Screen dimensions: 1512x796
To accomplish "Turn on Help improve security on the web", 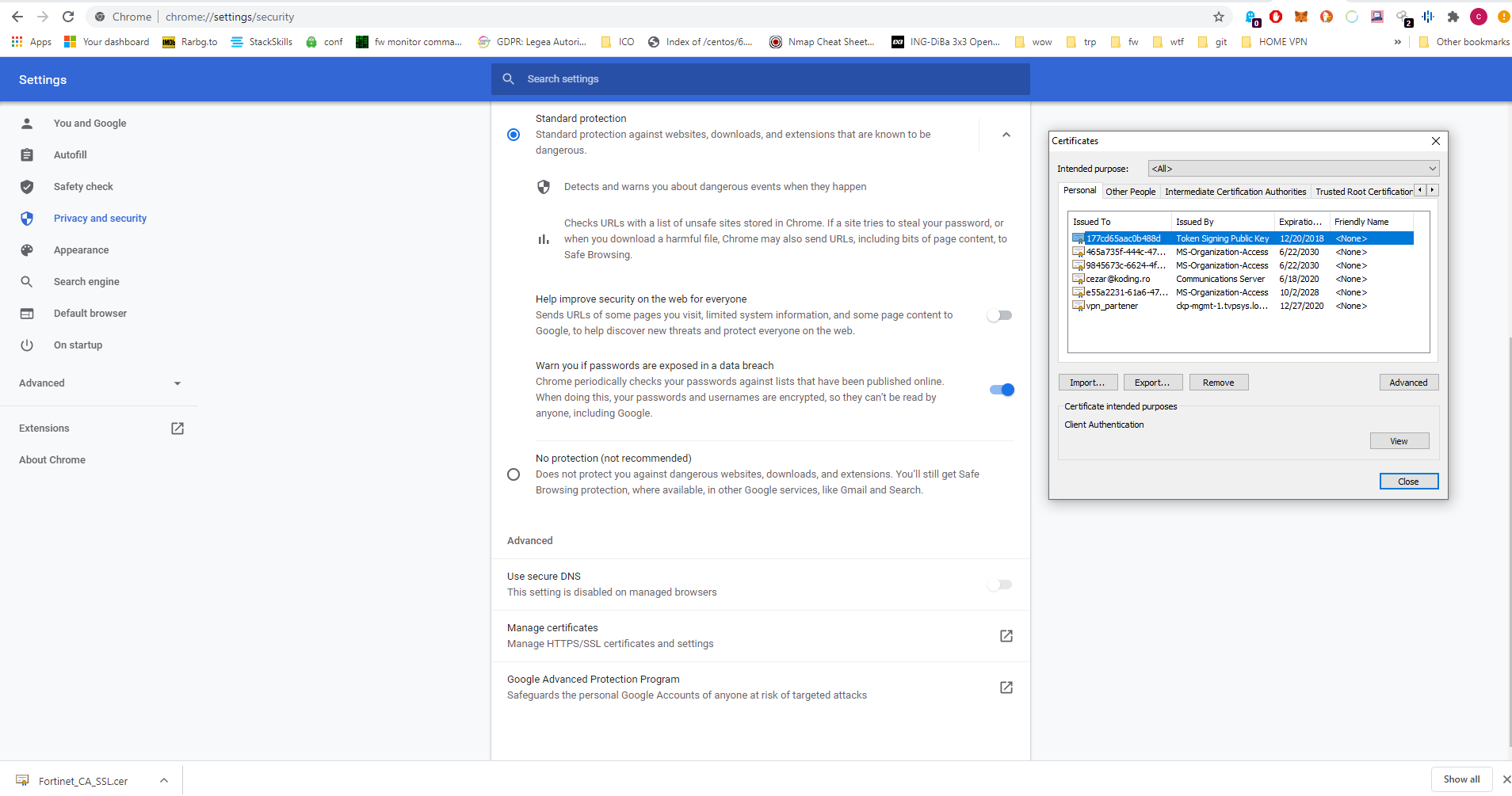I will tap(1001, 315).
